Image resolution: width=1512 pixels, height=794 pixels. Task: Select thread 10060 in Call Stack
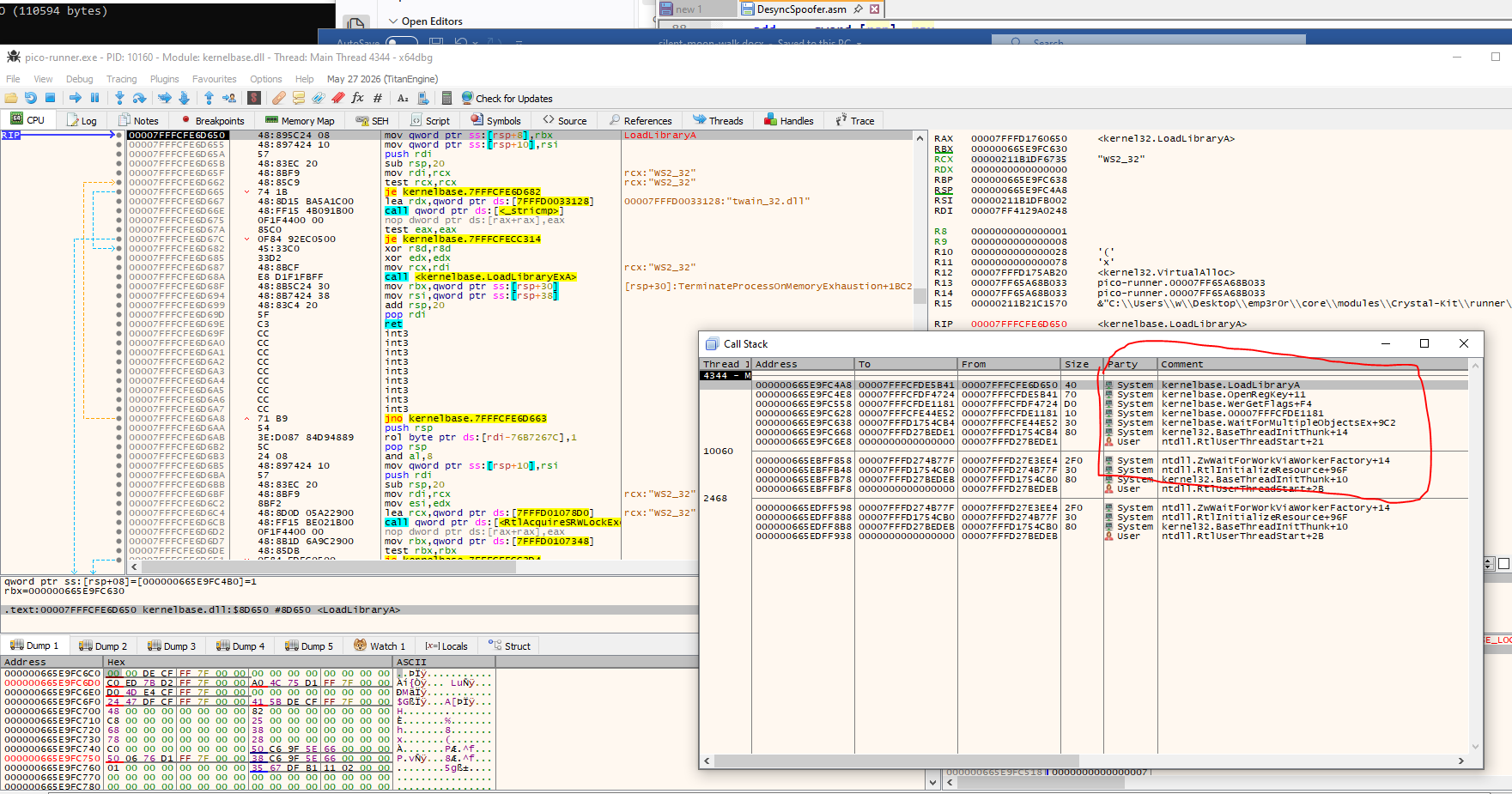pyautogui.click(x=718, y=452)
